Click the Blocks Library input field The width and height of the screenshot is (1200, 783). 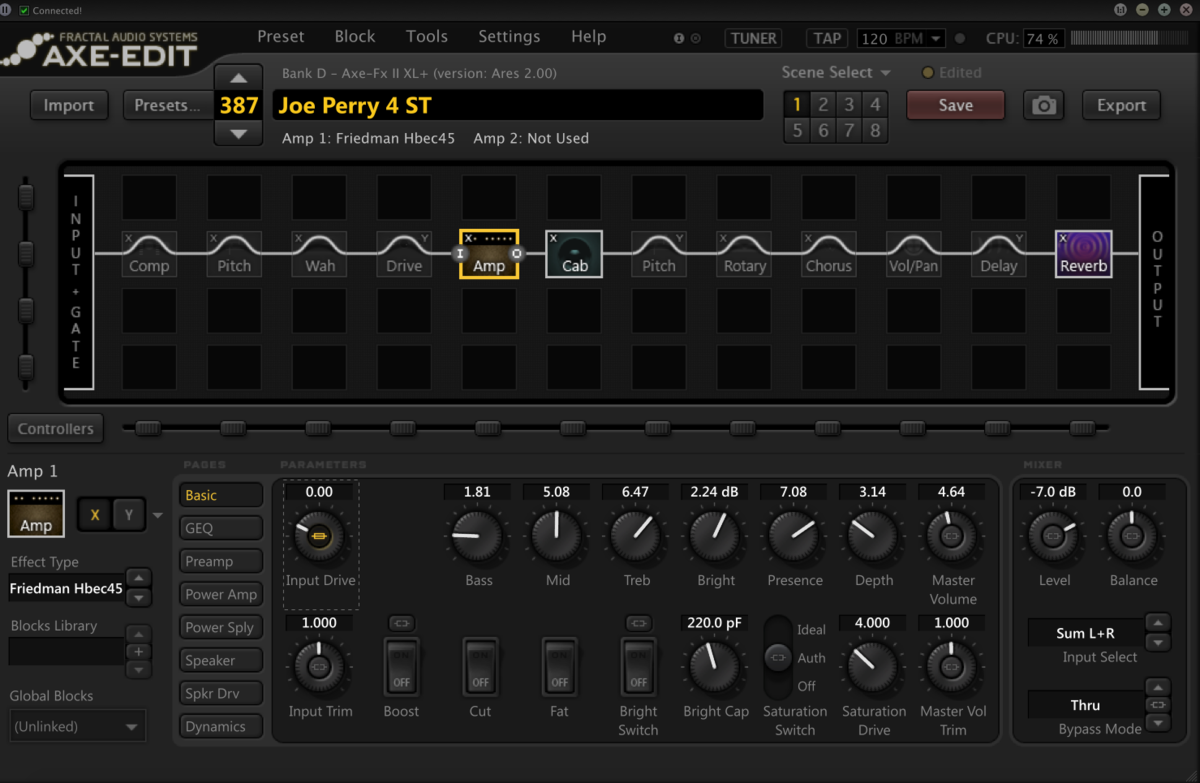pyautogui.click(x=66, y=651)
